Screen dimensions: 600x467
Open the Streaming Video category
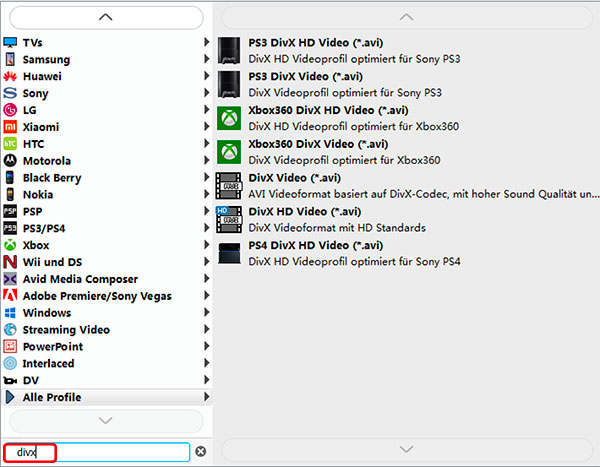click(106, 330)
